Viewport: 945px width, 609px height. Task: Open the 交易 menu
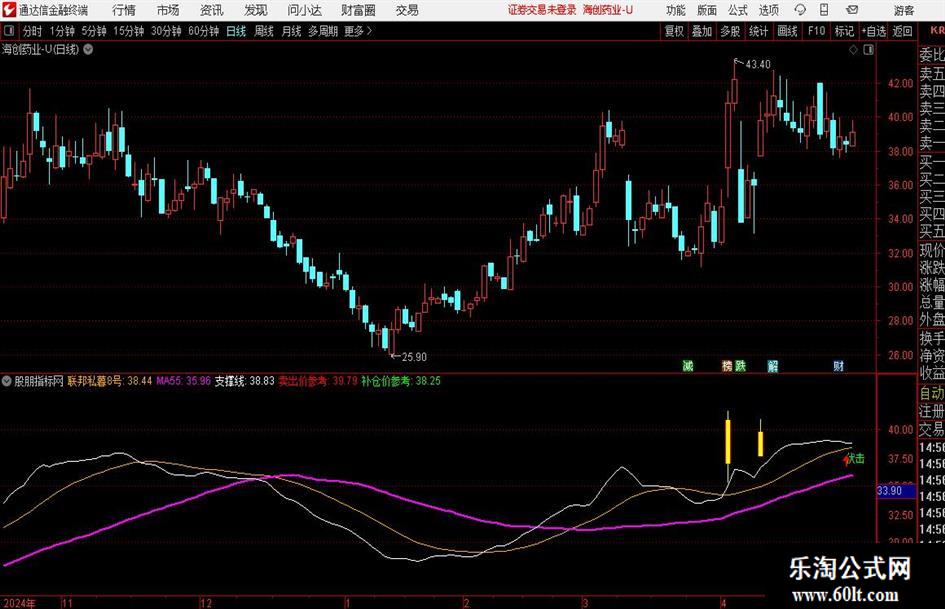tap(407, 10)
